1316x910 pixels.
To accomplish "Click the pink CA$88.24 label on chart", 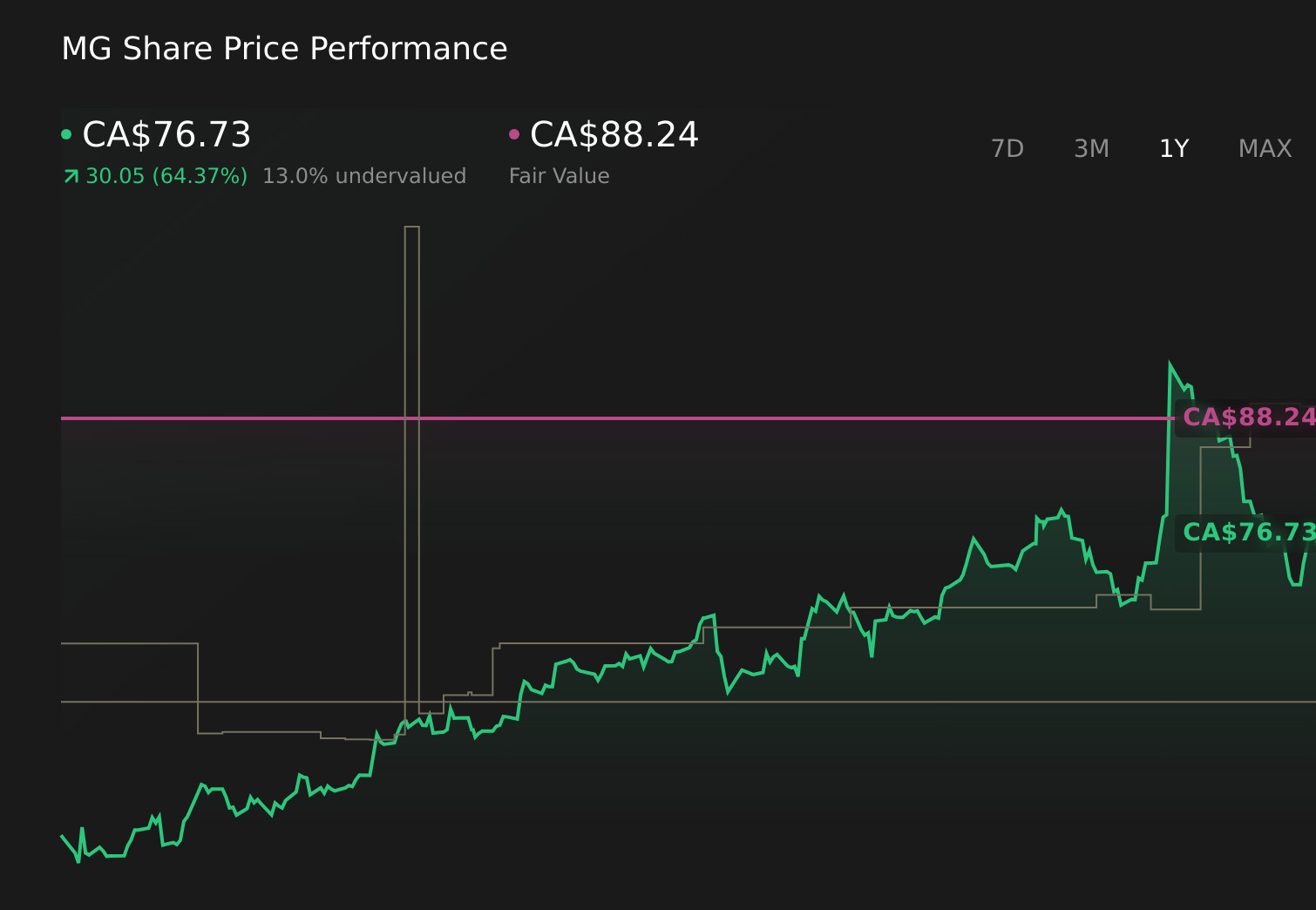I will (1247, 418).
